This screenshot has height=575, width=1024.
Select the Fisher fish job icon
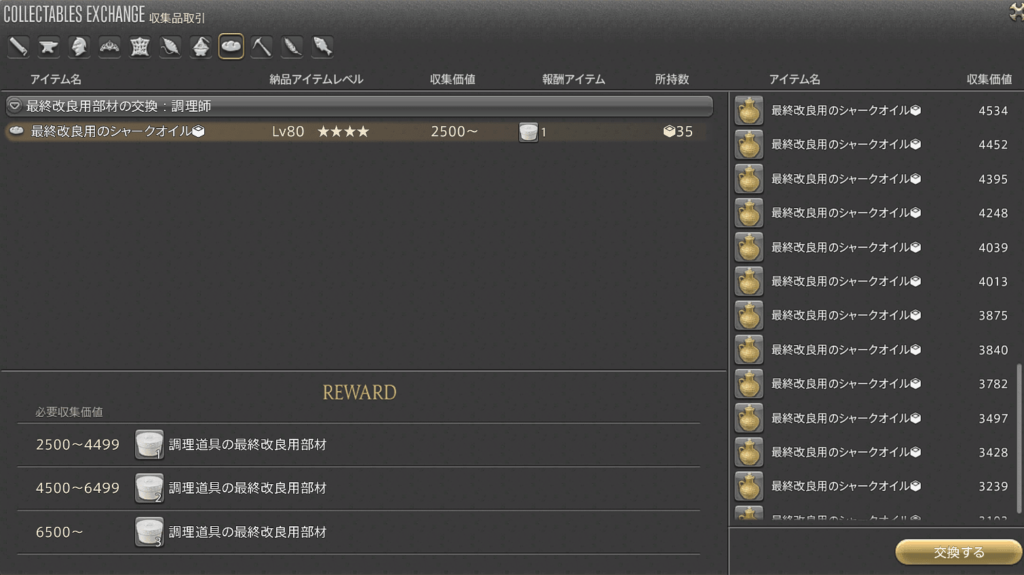coord(322,46)
